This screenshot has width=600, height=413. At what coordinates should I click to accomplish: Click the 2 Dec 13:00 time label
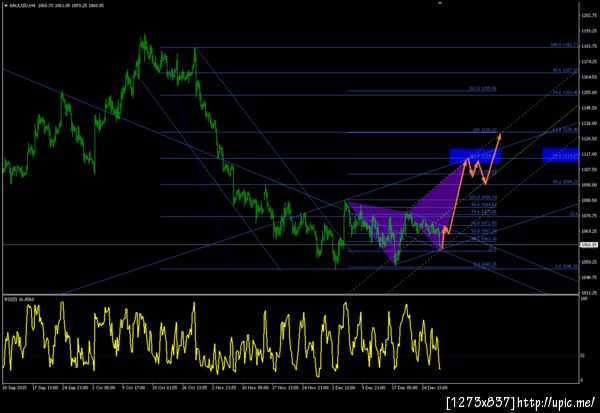tap(344, 388)
